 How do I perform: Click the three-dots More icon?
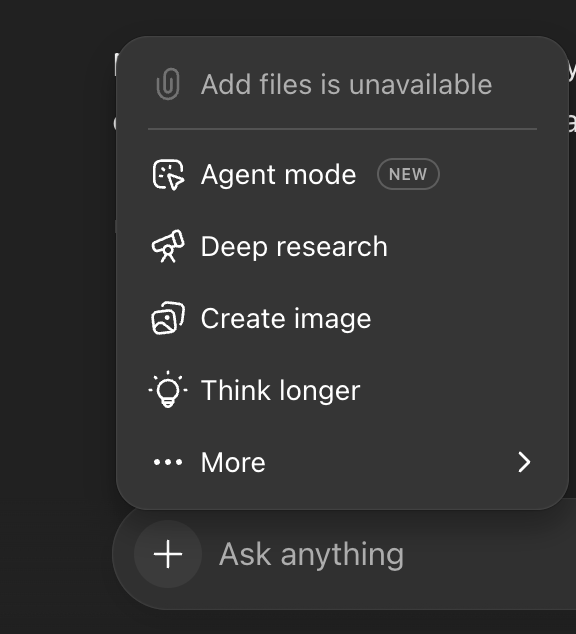tap(168, 462)
